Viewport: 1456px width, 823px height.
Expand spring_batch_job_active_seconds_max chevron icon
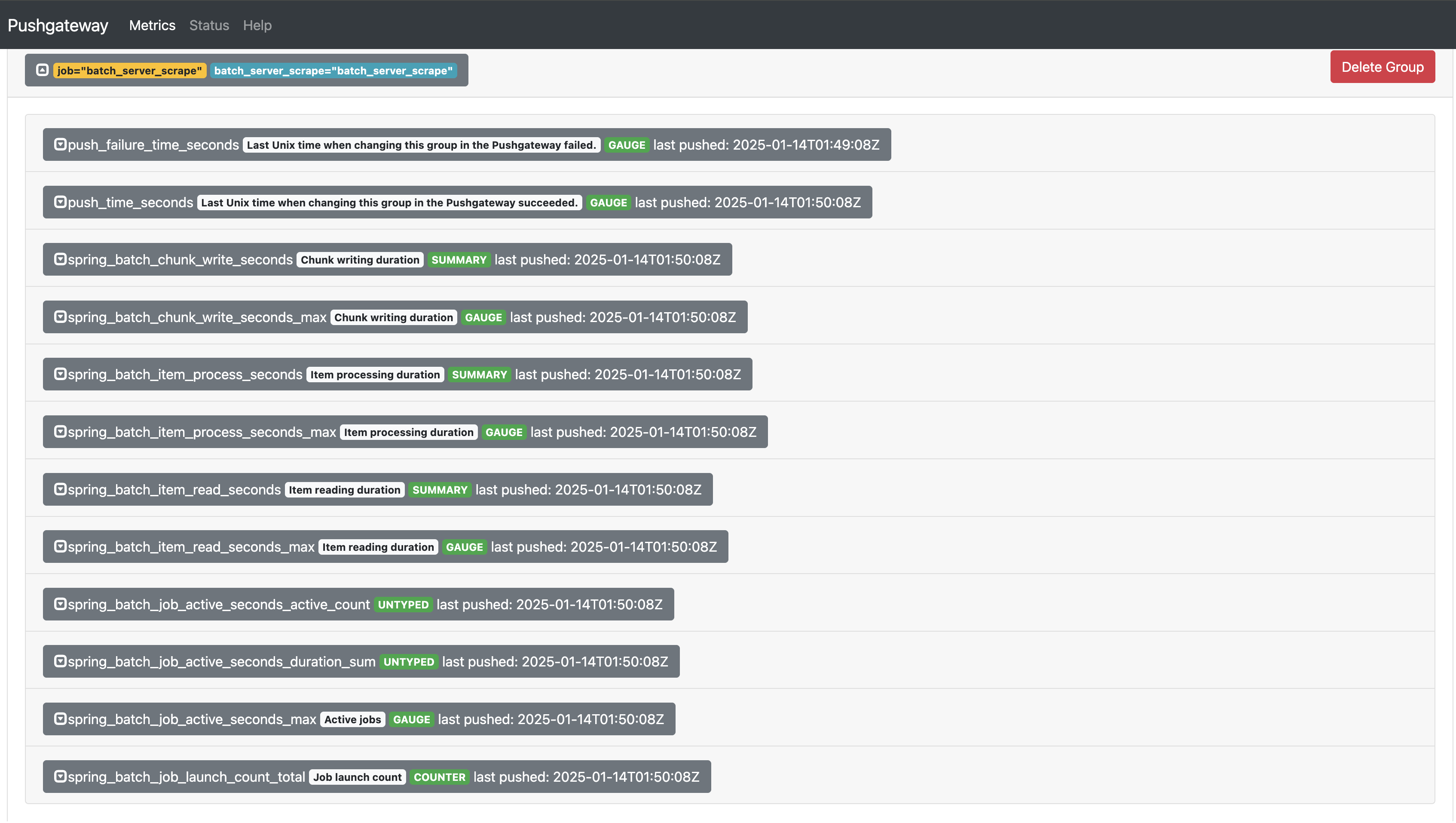(x=60, y=719)
